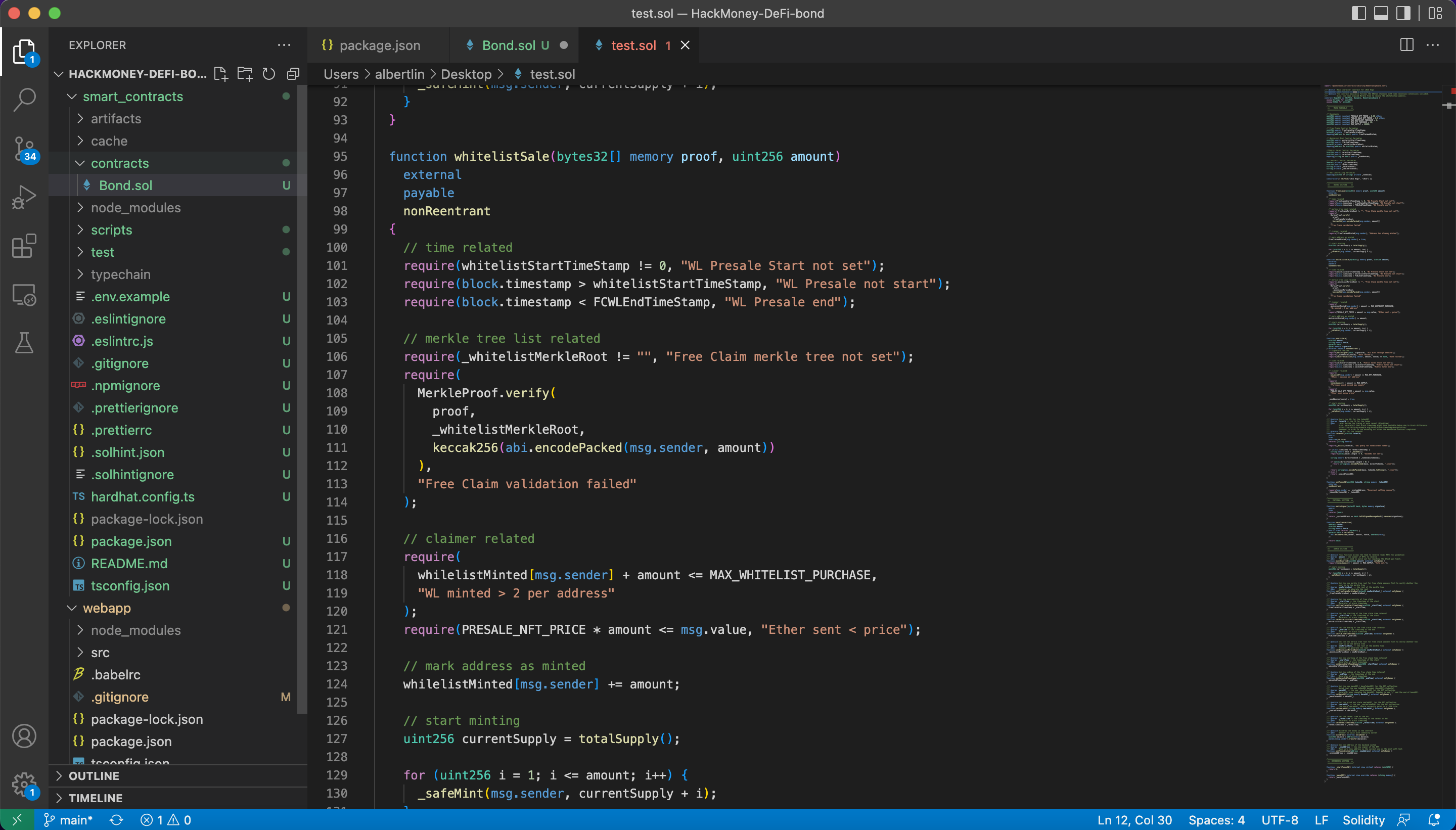Expand the TIMELINE section

point(178,798)
